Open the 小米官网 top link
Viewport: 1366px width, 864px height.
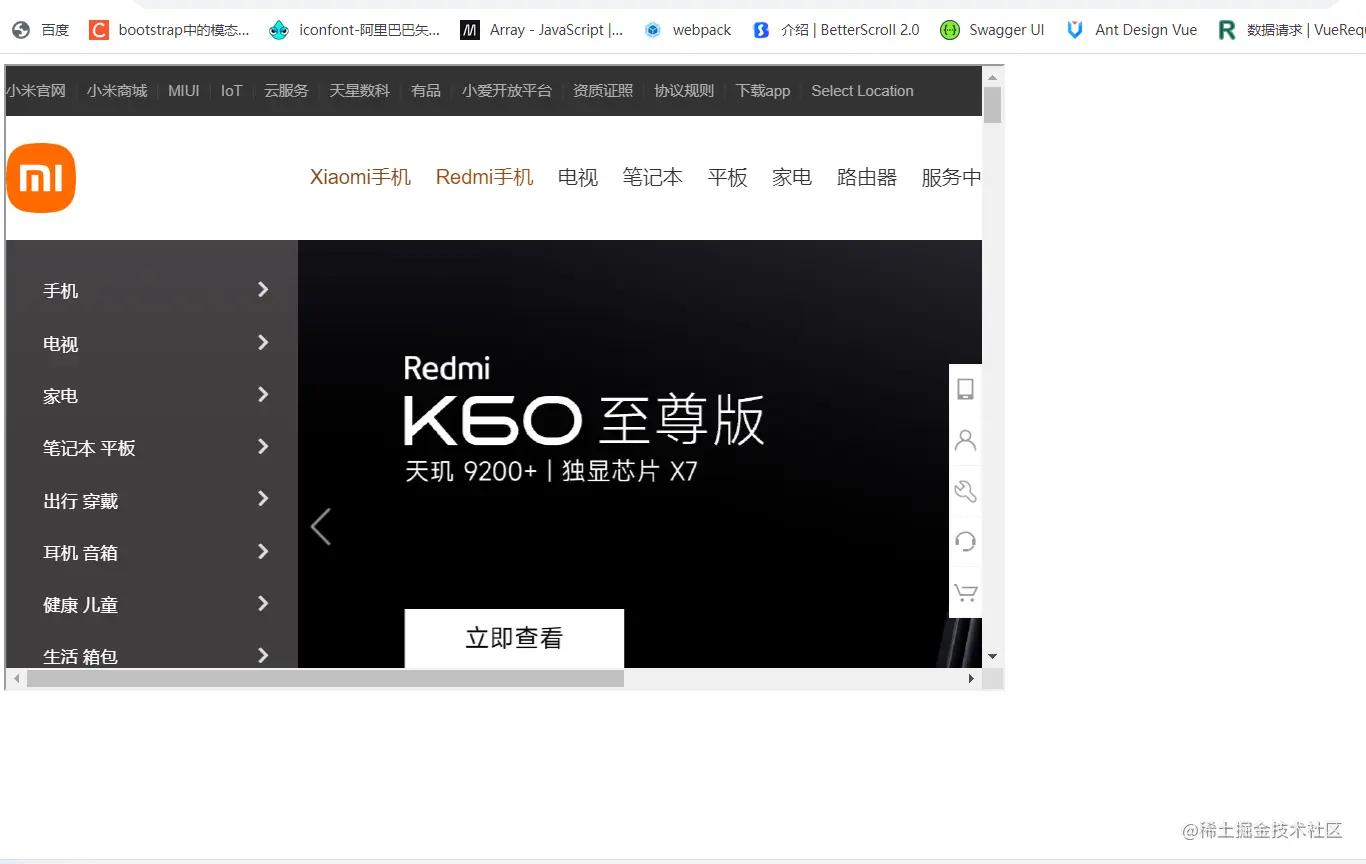pos(36,91)
